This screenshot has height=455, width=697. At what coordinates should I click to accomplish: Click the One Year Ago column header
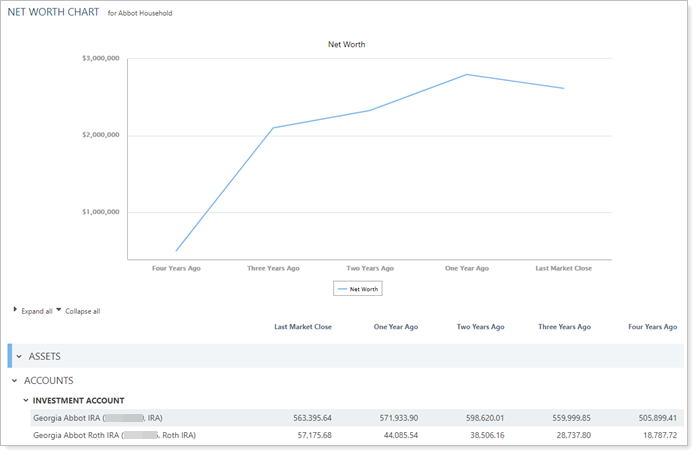coord(396,327)
